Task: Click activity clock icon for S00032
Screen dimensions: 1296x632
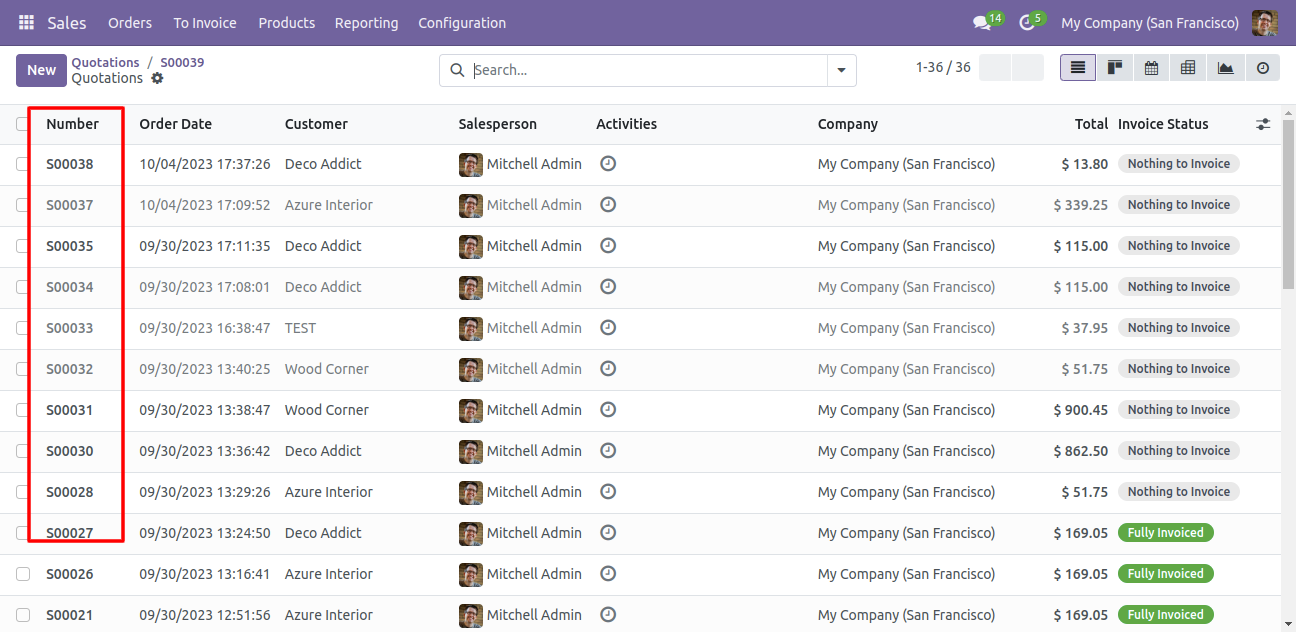Action: [608, 368]
